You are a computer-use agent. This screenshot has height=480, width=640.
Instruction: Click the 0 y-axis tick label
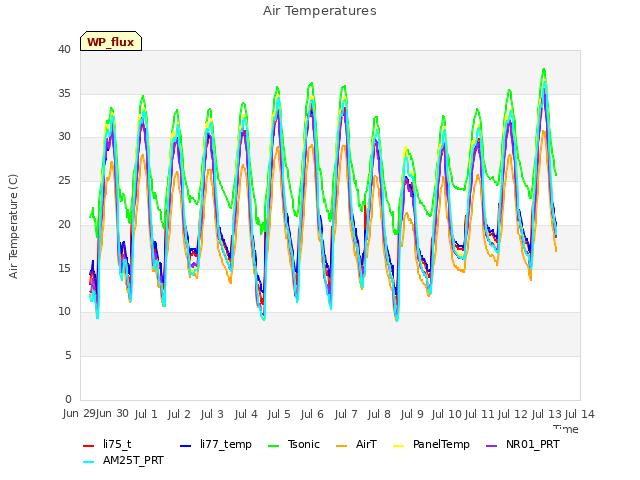[x=68, y=399]
